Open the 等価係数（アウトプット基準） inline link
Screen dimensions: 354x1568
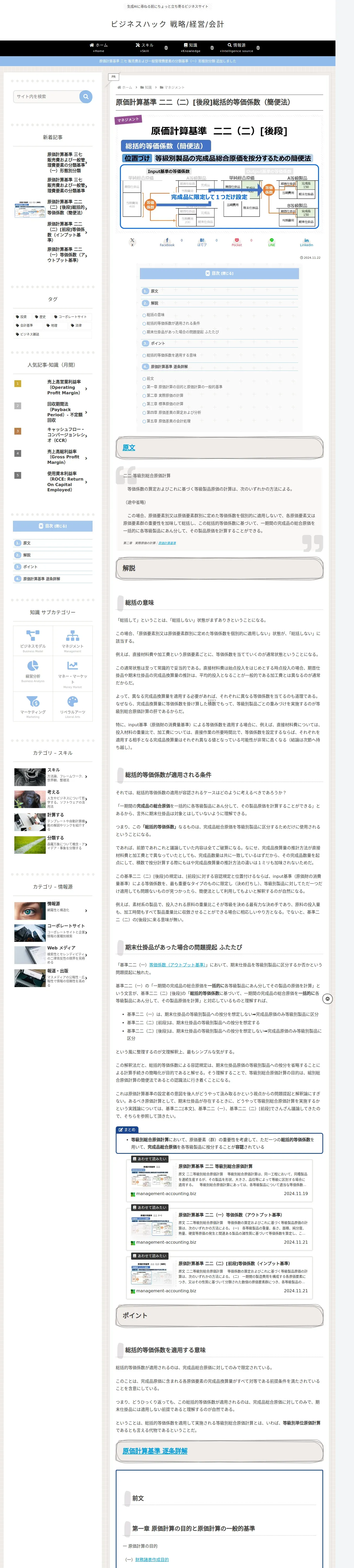pos(178,965)
